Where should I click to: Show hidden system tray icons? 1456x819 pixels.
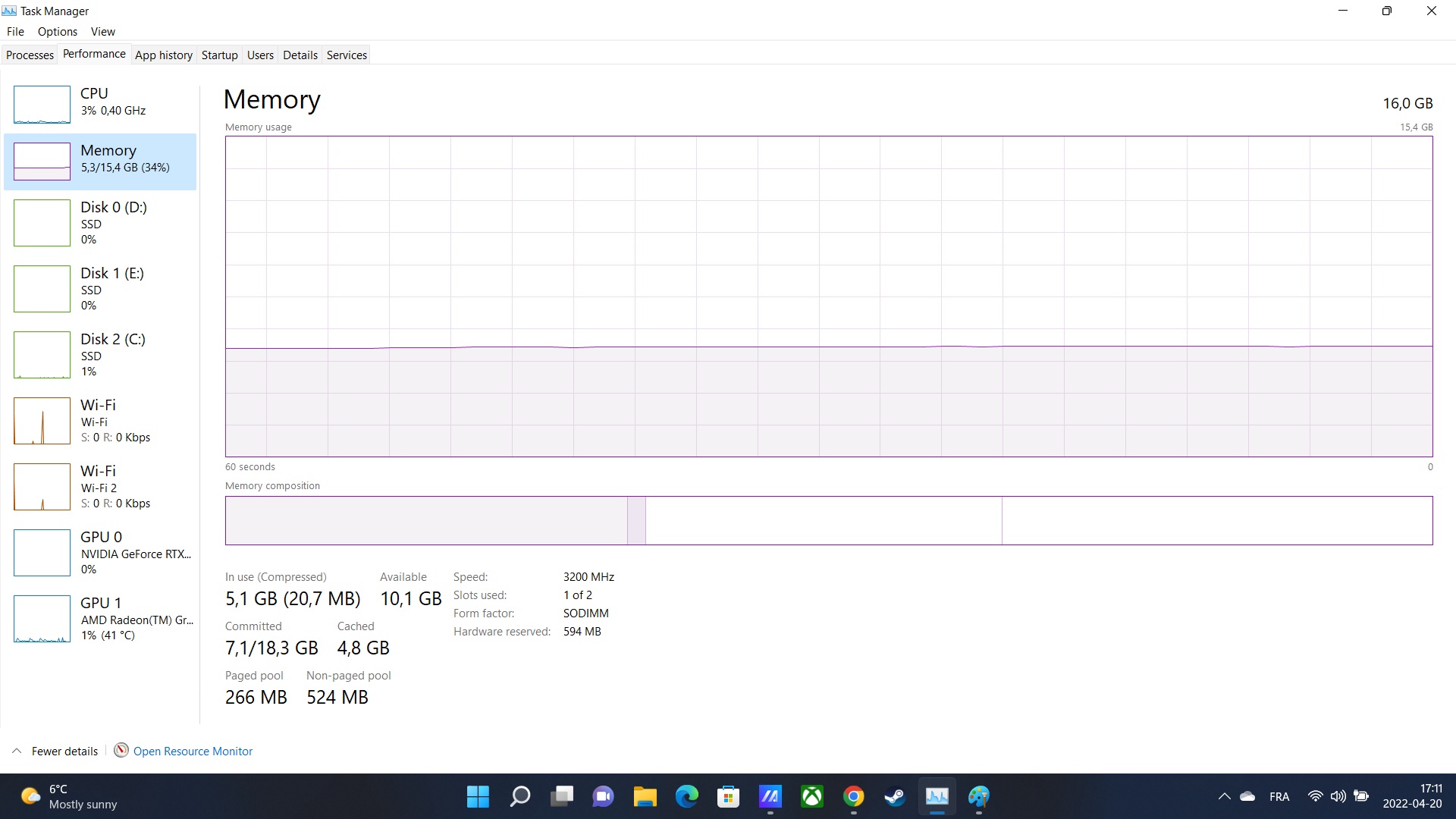(1224, 796)
